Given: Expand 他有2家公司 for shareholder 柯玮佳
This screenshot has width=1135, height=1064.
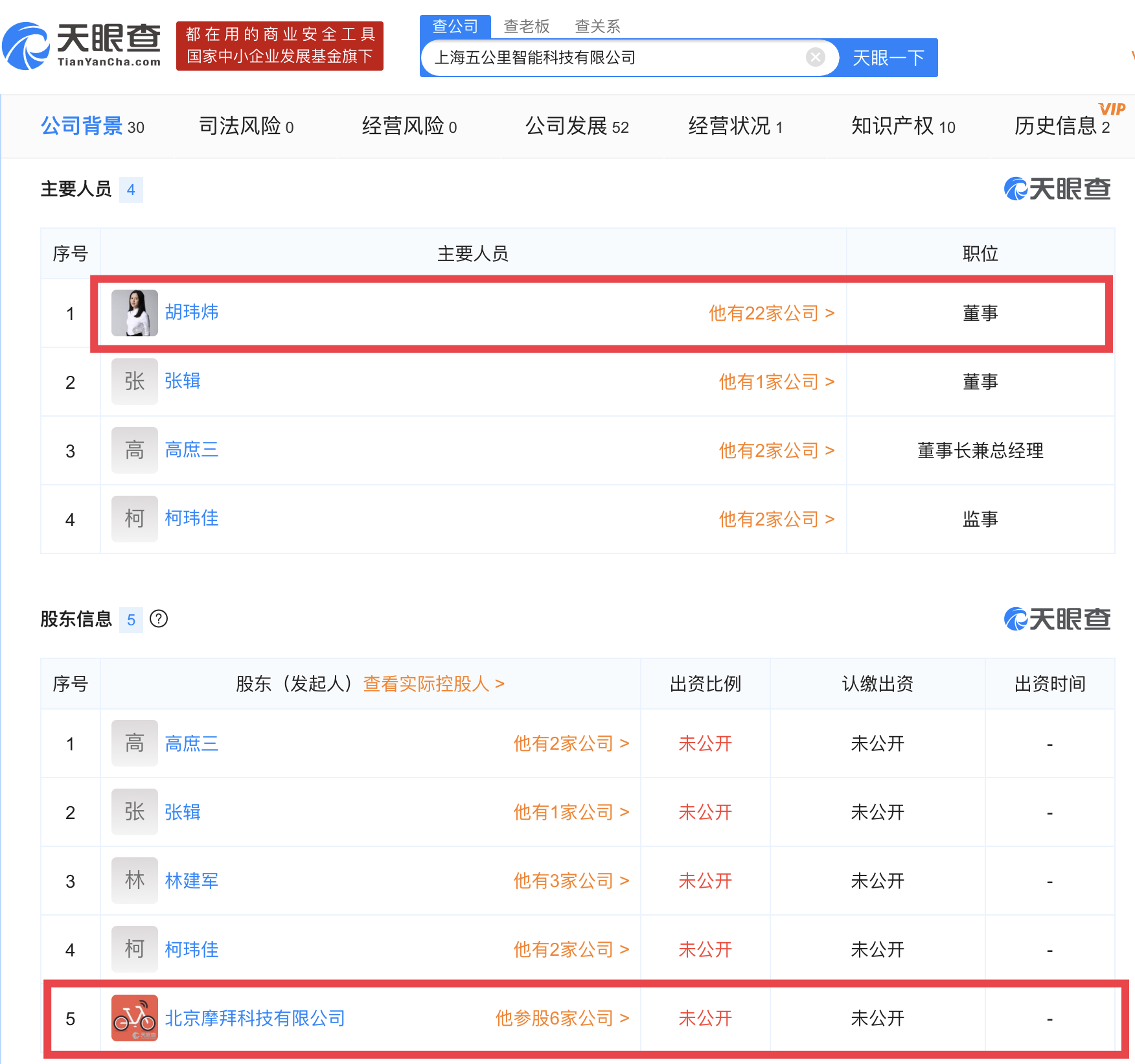Looking at the screenshot, I should coord(571,950).
